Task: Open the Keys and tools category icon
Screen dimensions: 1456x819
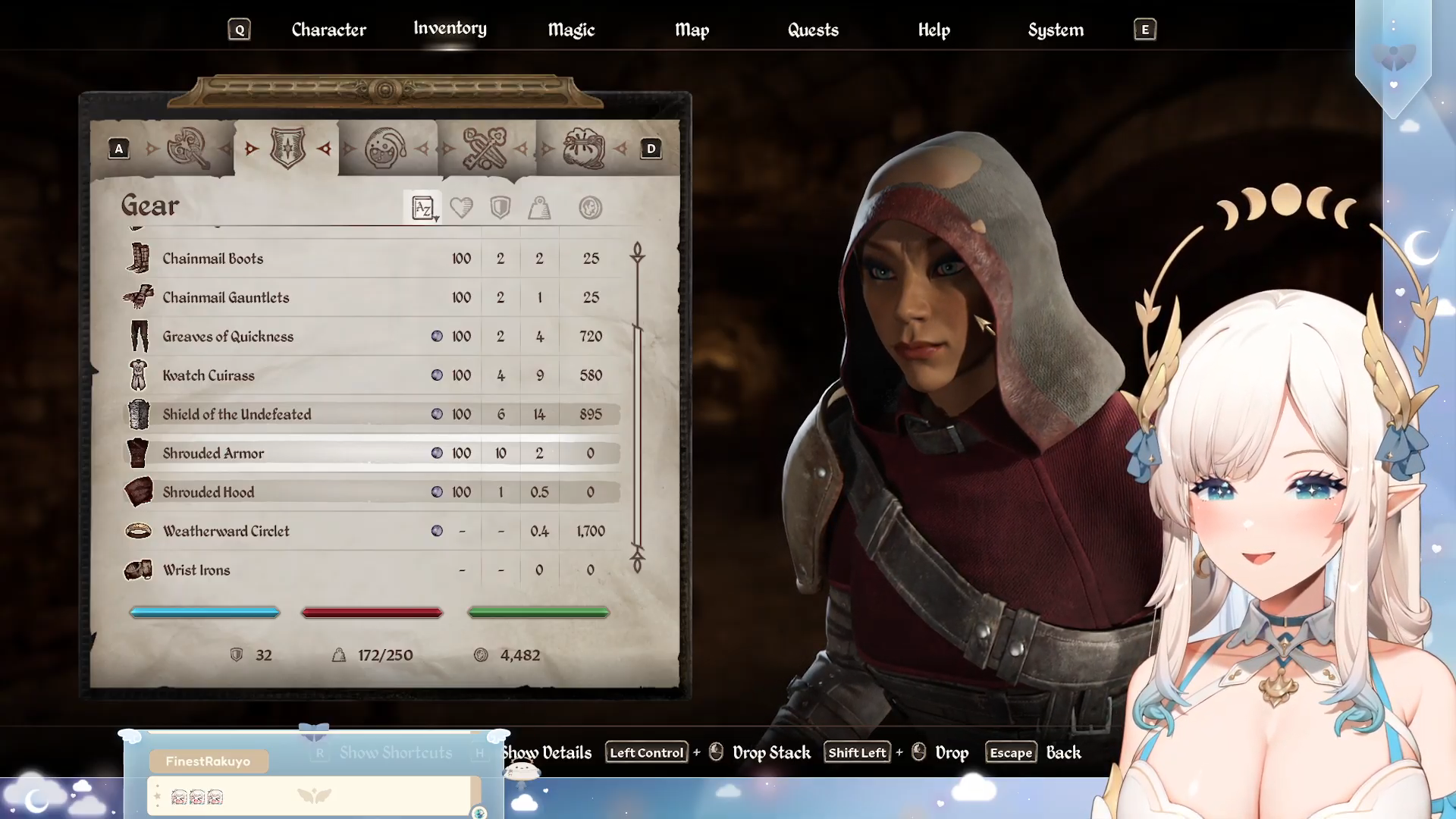Action: pyautogui.click(x=484, y=148)
